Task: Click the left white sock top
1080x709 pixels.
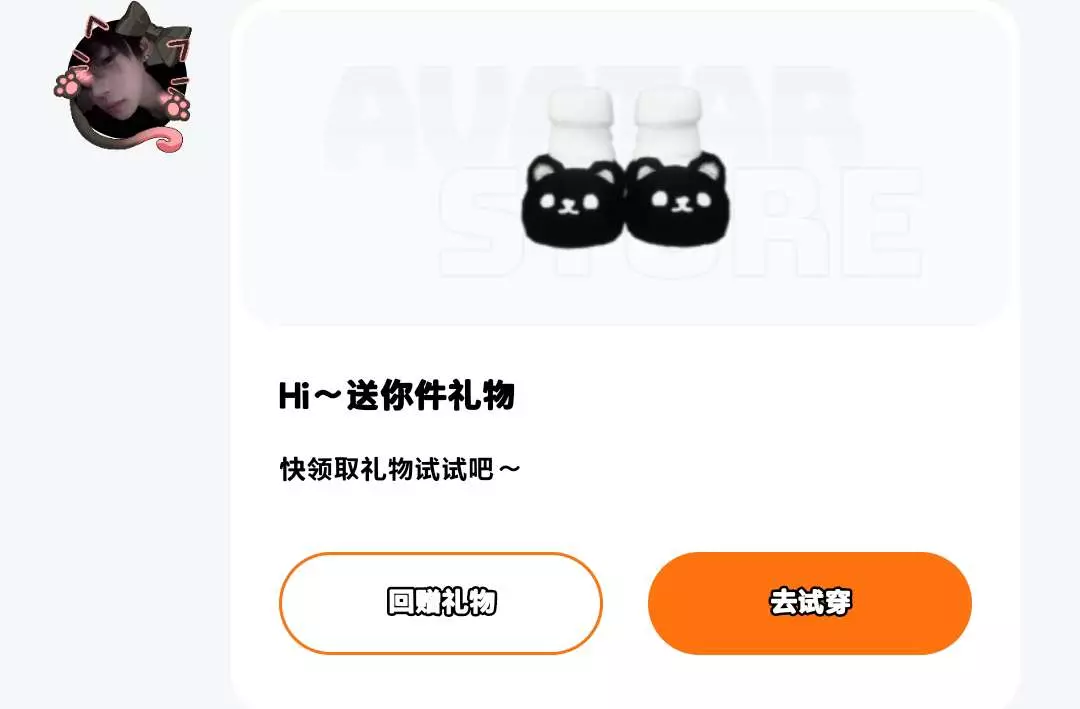Action: (x=580, y=124)
